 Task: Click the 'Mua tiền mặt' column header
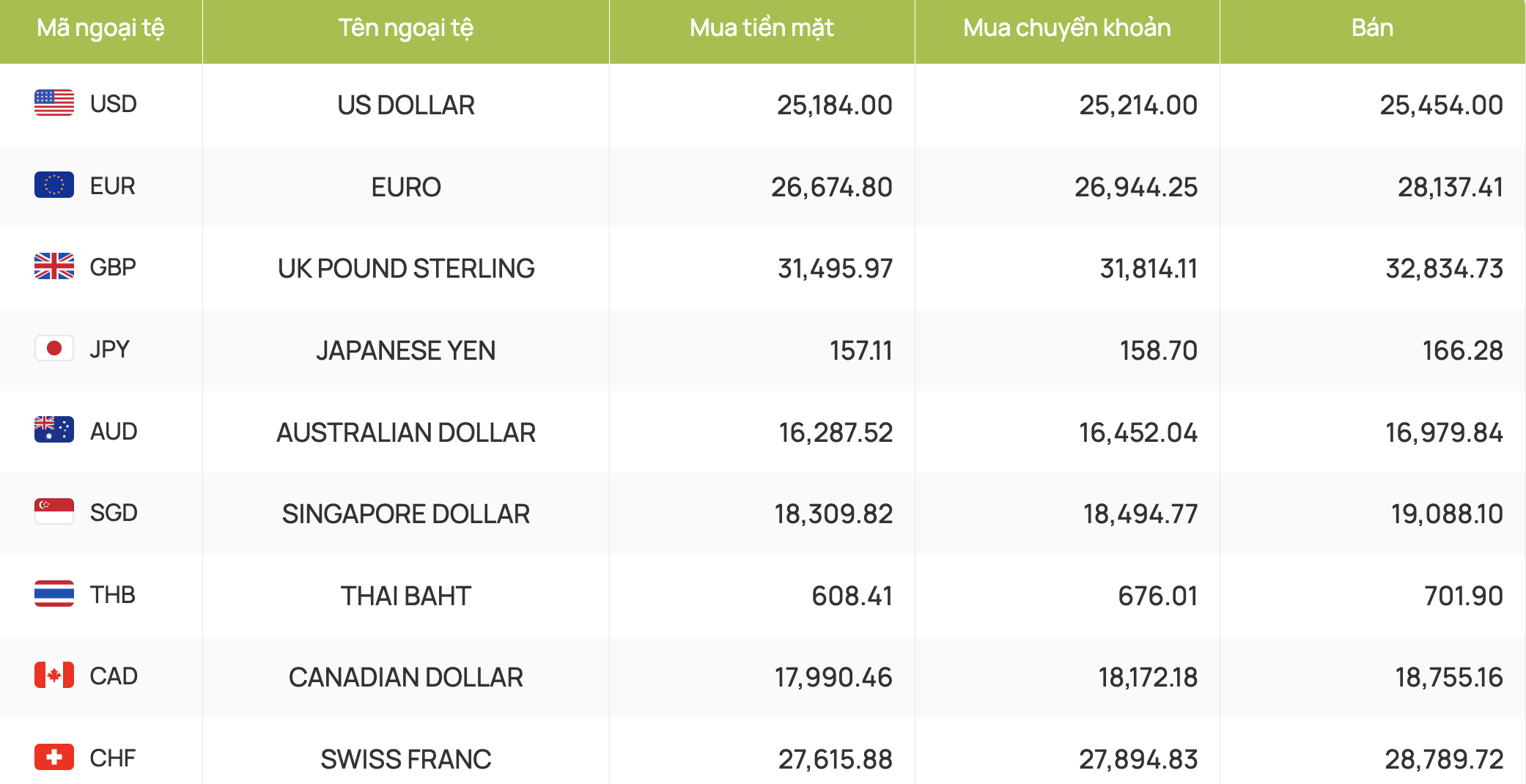(x=762, y=28)
